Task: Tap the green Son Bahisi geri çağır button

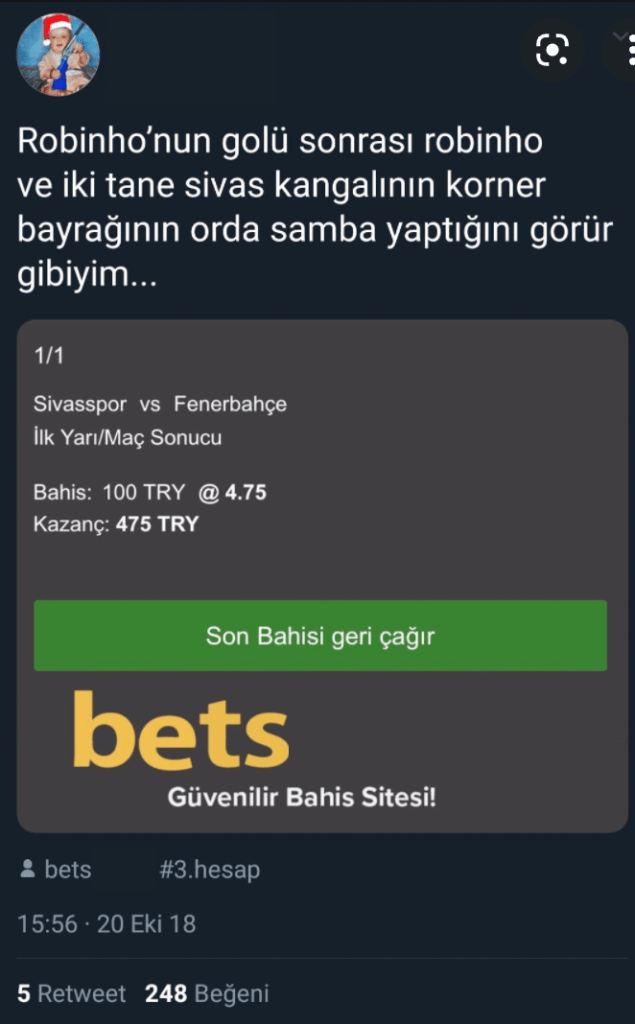Action: pyautogui.click(x=320, y=635)
